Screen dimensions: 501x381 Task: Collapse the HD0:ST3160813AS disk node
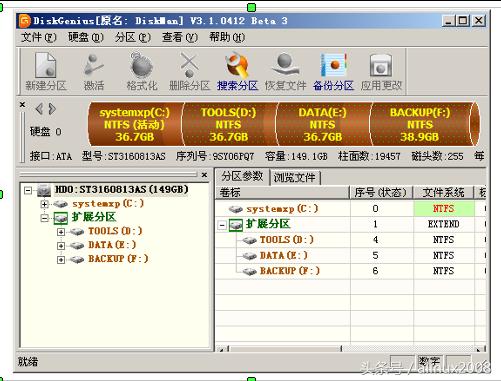(28, 191)
